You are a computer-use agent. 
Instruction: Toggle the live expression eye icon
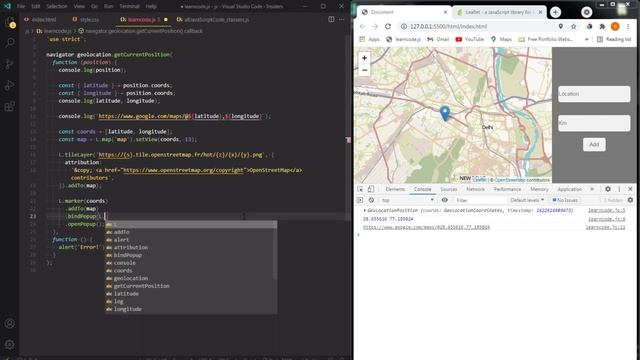click(444, 200)
